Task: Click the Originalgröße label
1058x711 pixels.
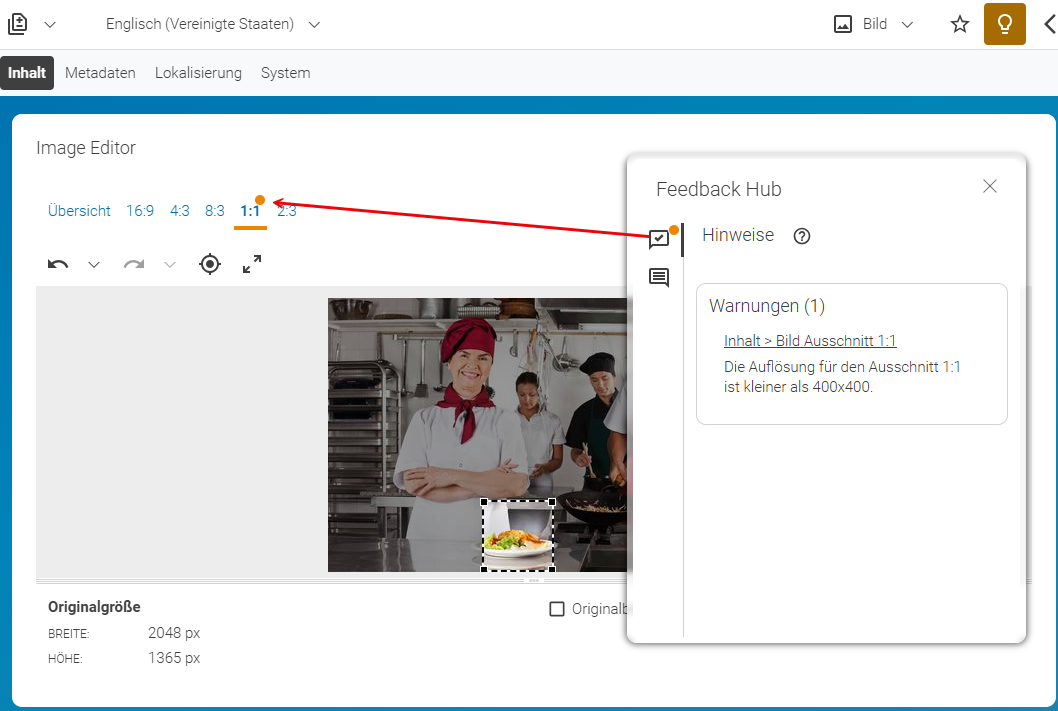Action: [94, 606]
